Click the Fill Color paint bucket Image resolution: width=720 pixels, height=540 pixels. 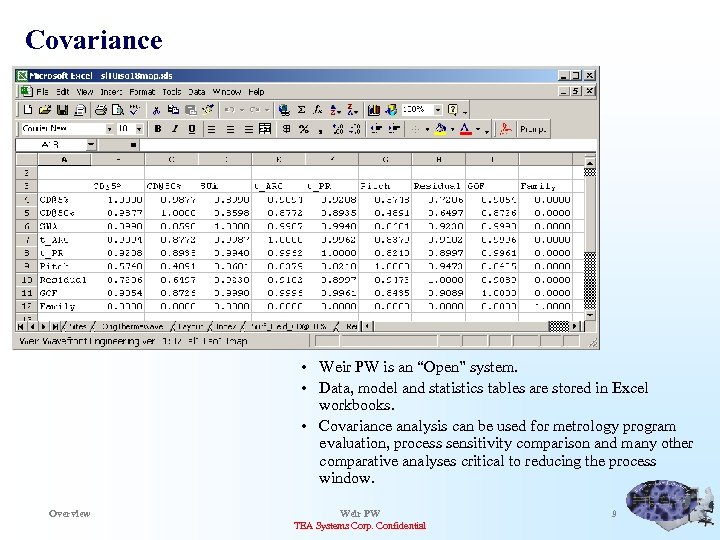(440, 129)
